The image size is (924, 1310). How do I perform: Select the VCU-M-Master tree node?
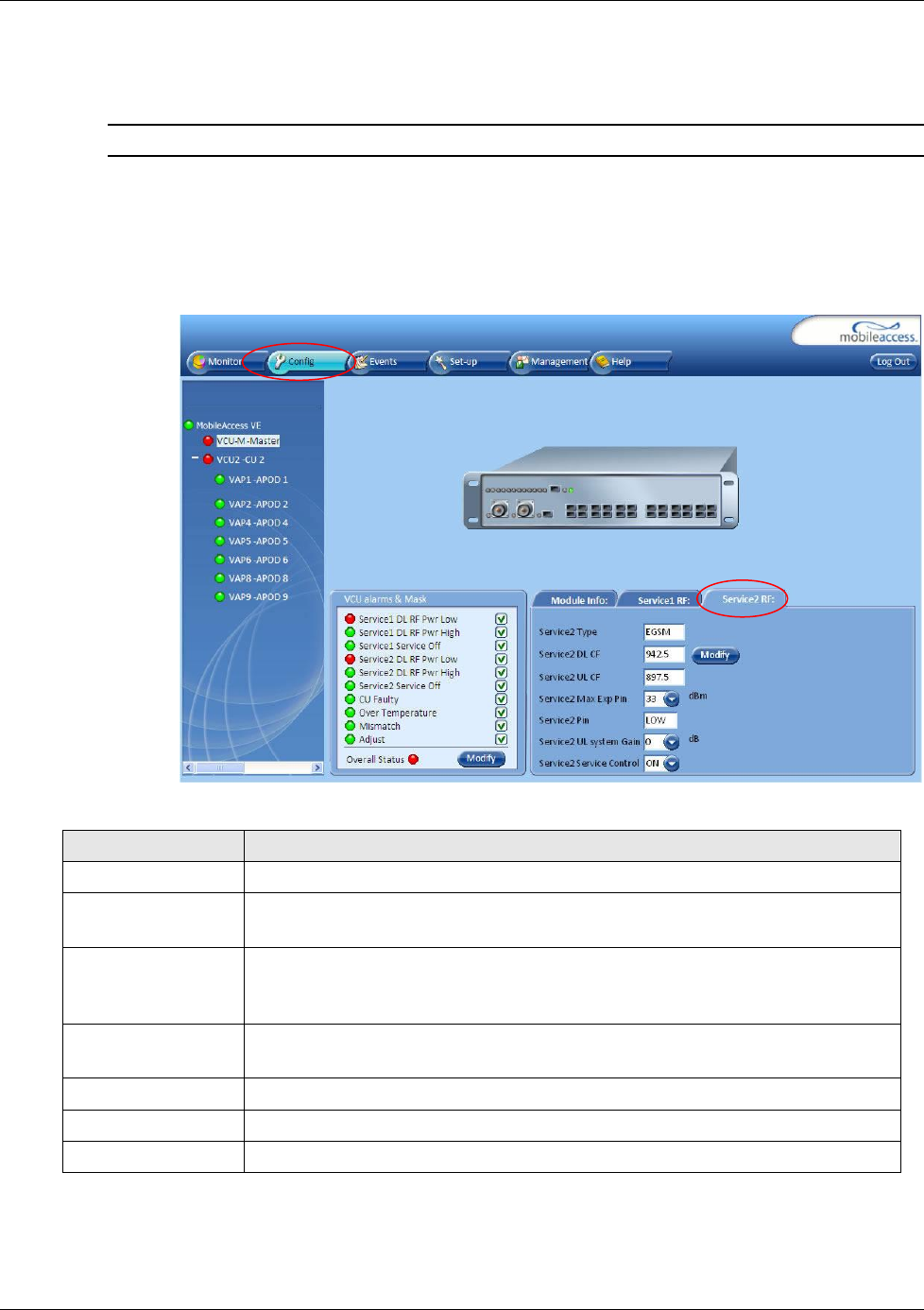pos(248,441)
